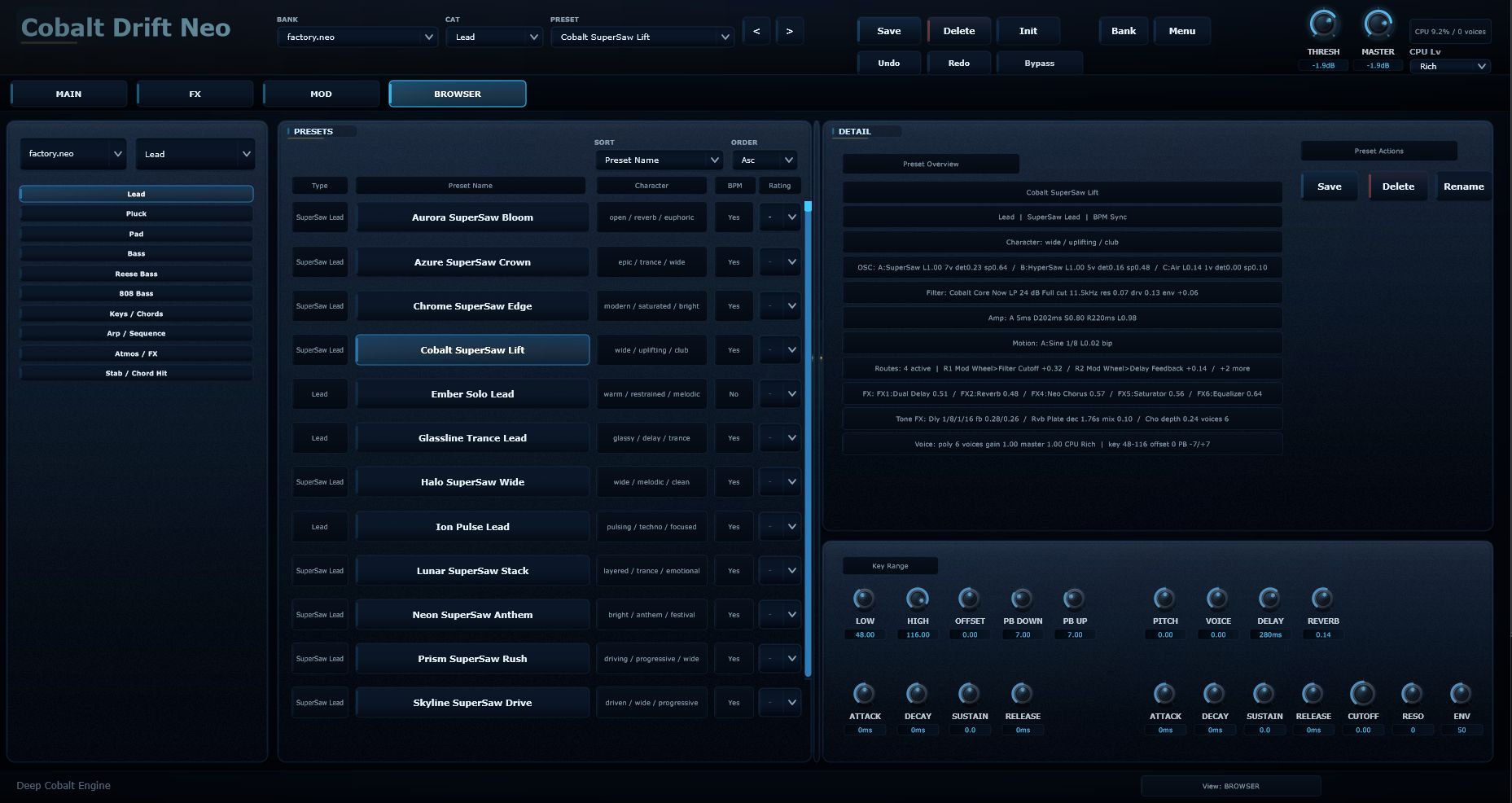Select the Keys / Chords category

point(136,314)
